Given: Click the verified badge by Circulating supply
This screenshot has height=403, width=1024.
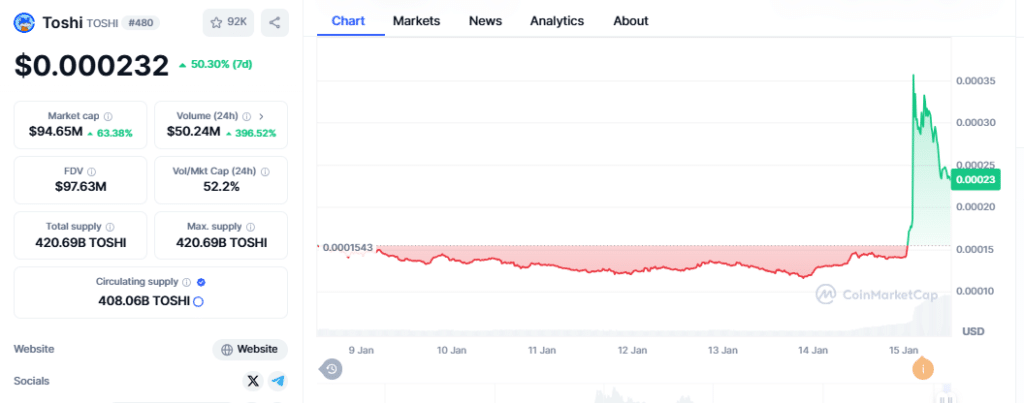Looking at the screenshot, I should pos(201,282).
